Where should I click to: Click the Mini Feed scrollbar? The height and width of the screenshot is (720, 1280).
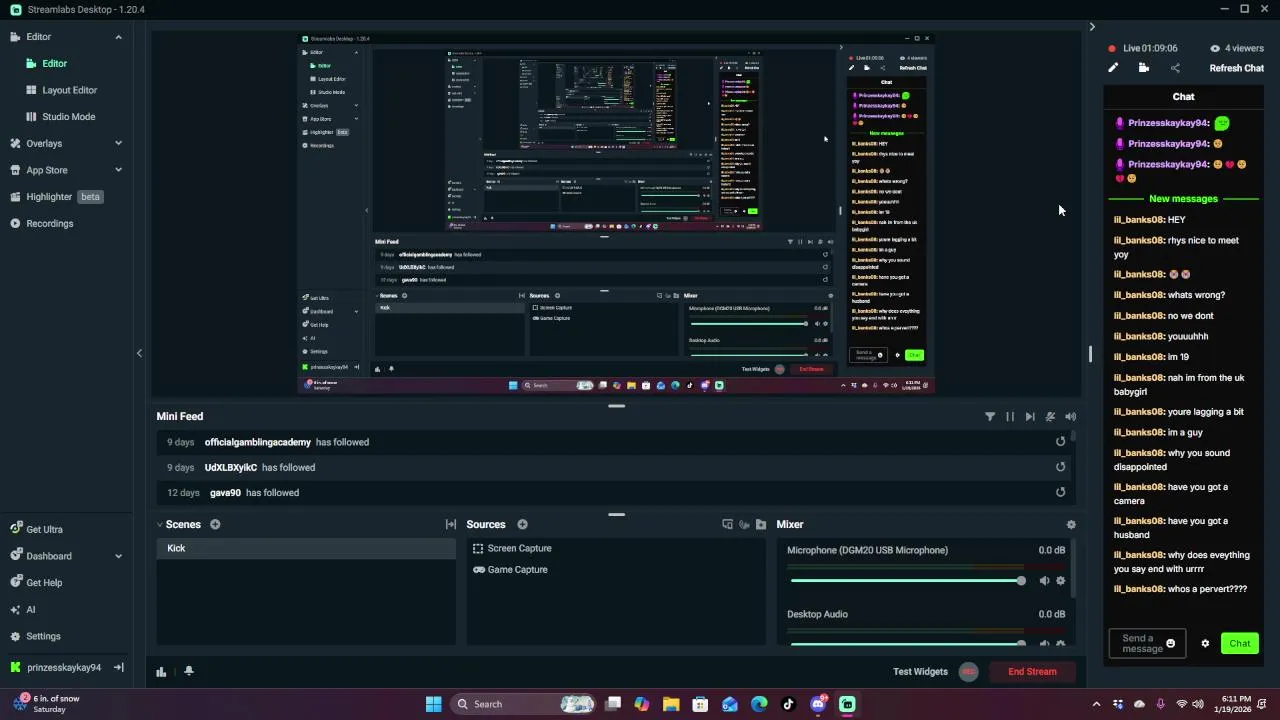(x=1074, y=438)
